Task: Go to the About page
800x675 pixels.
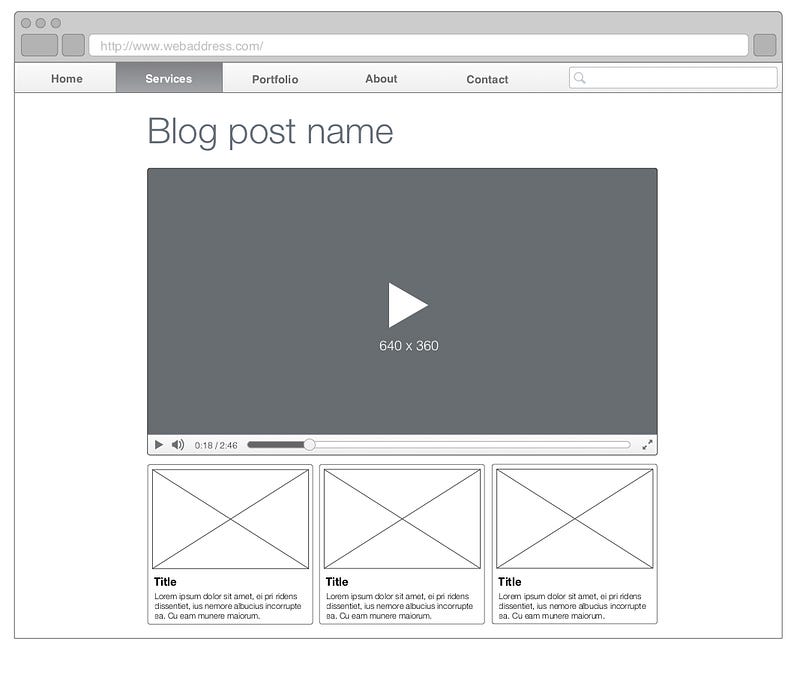Action: [x=381, y=79]
